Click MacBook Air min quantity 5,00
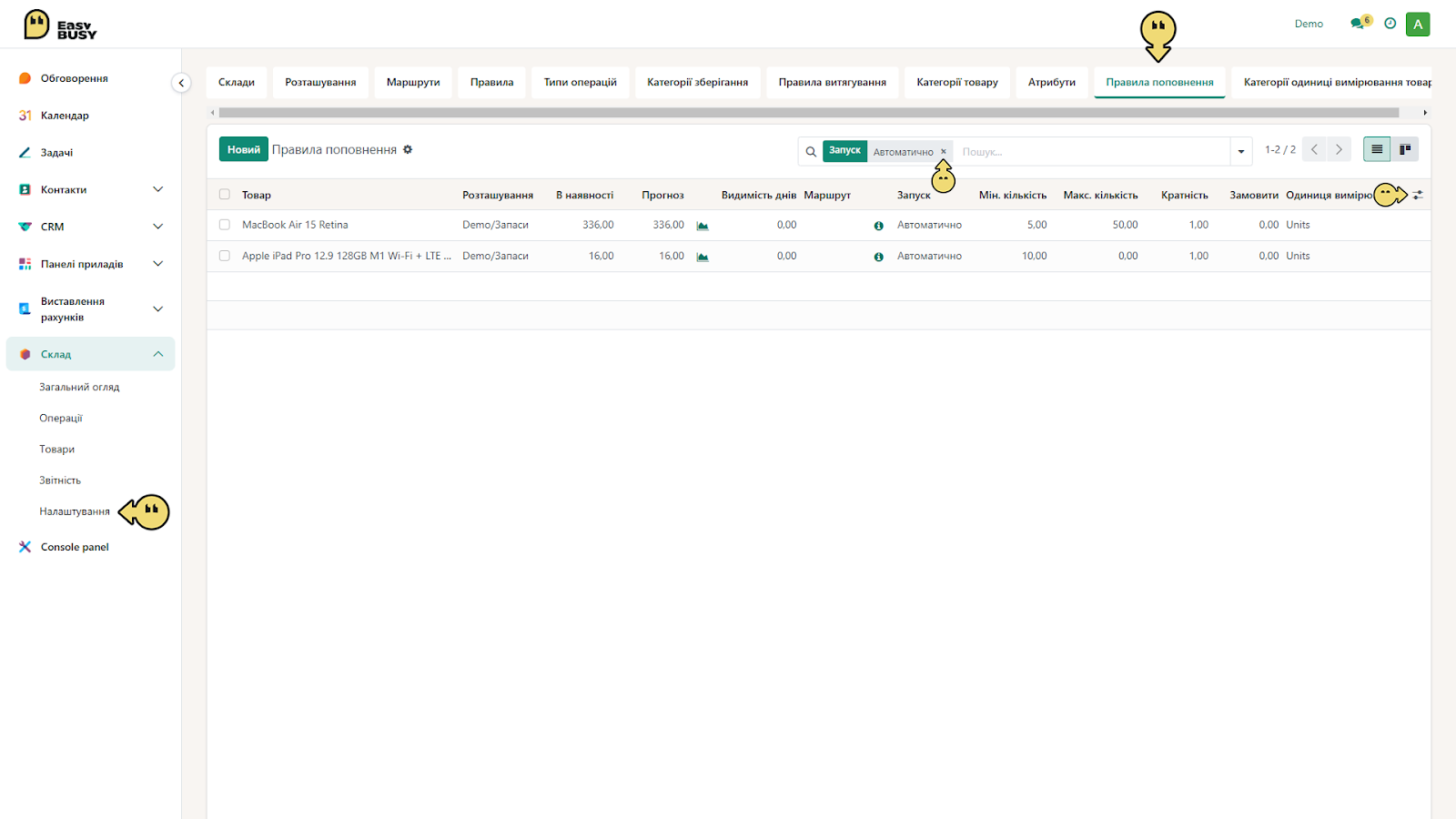This screenshot has height=819, width=1456. pos(1036,225)
